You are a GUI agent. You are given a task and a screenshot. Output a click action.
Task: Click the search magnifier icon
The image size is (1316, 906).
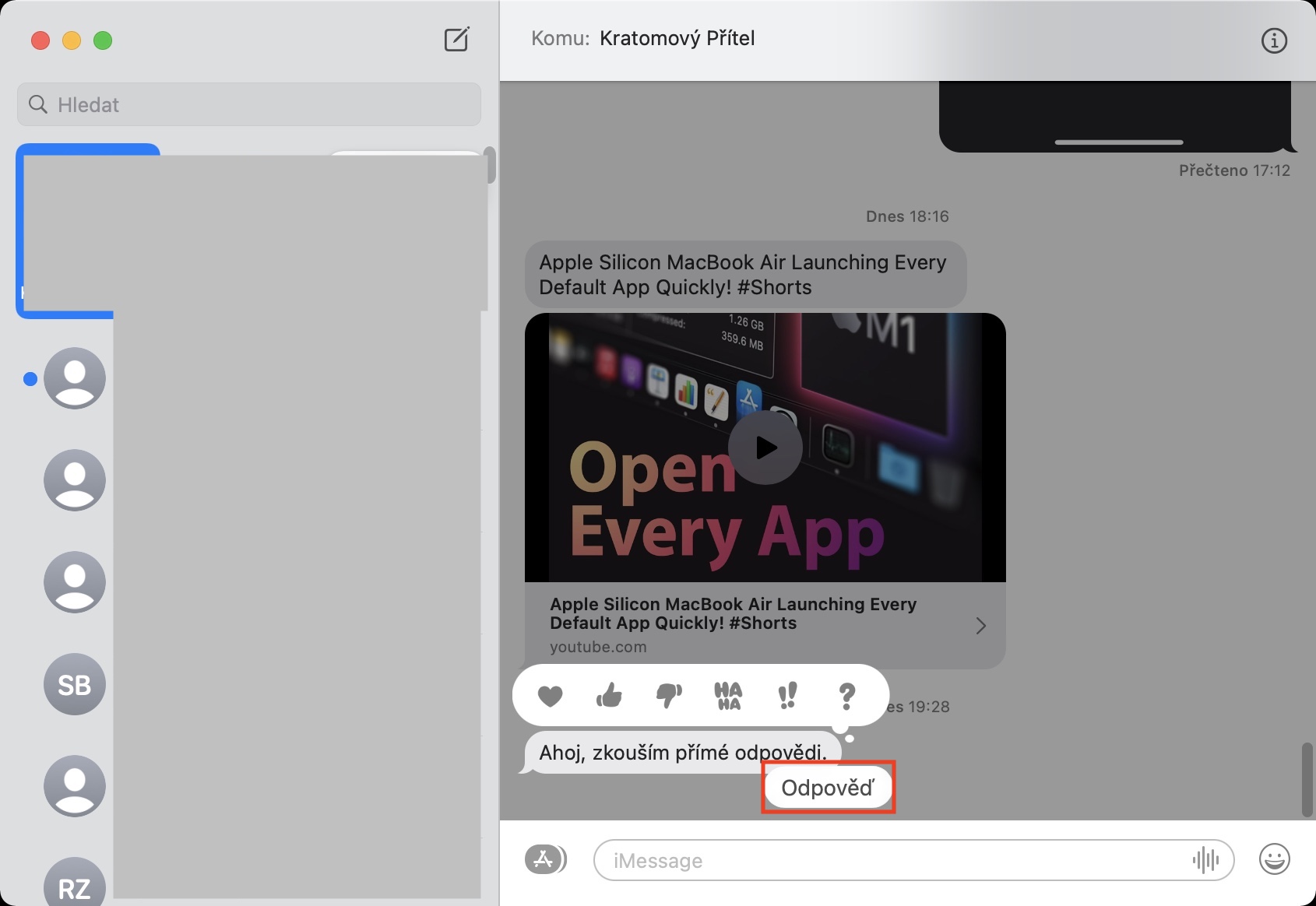point(38,104)
